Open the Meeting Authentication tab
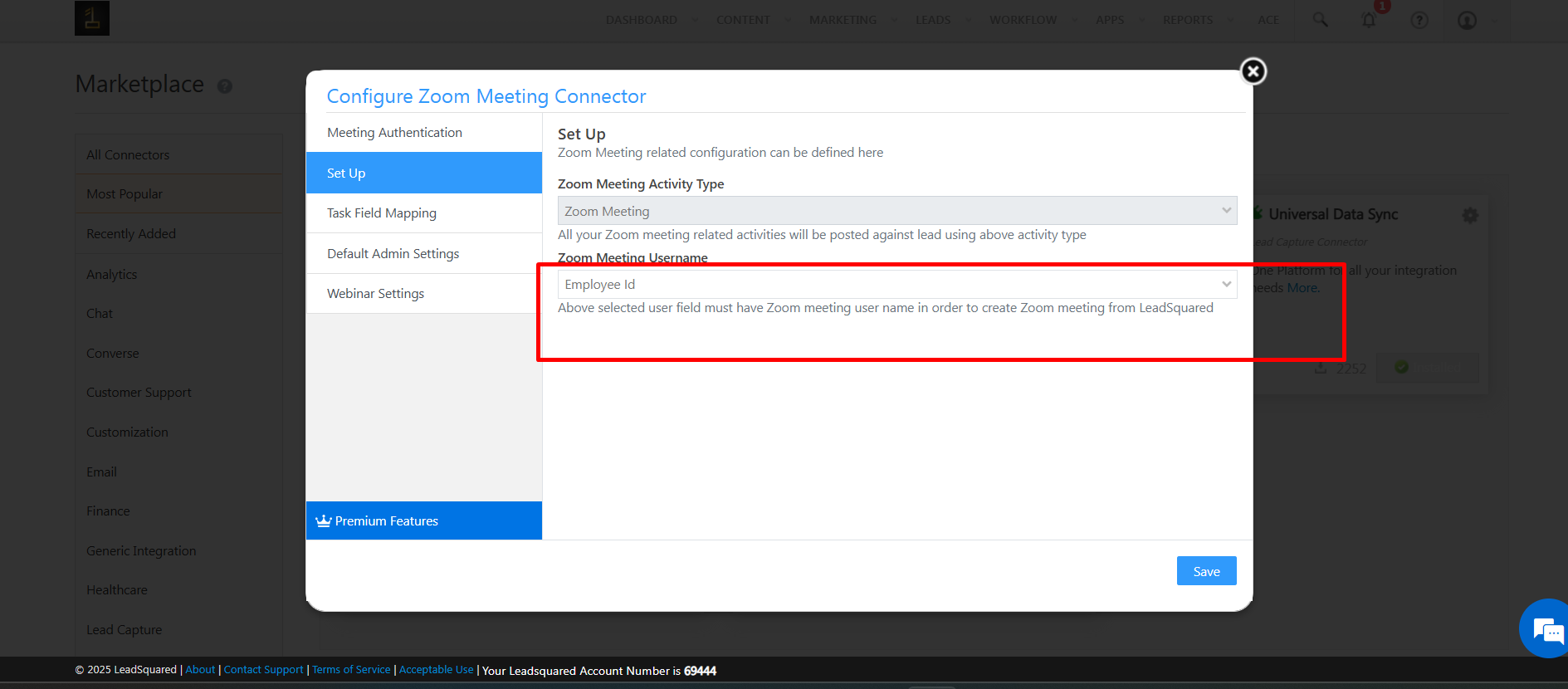This screenshot has height=689, width=1568. [424, 133]
